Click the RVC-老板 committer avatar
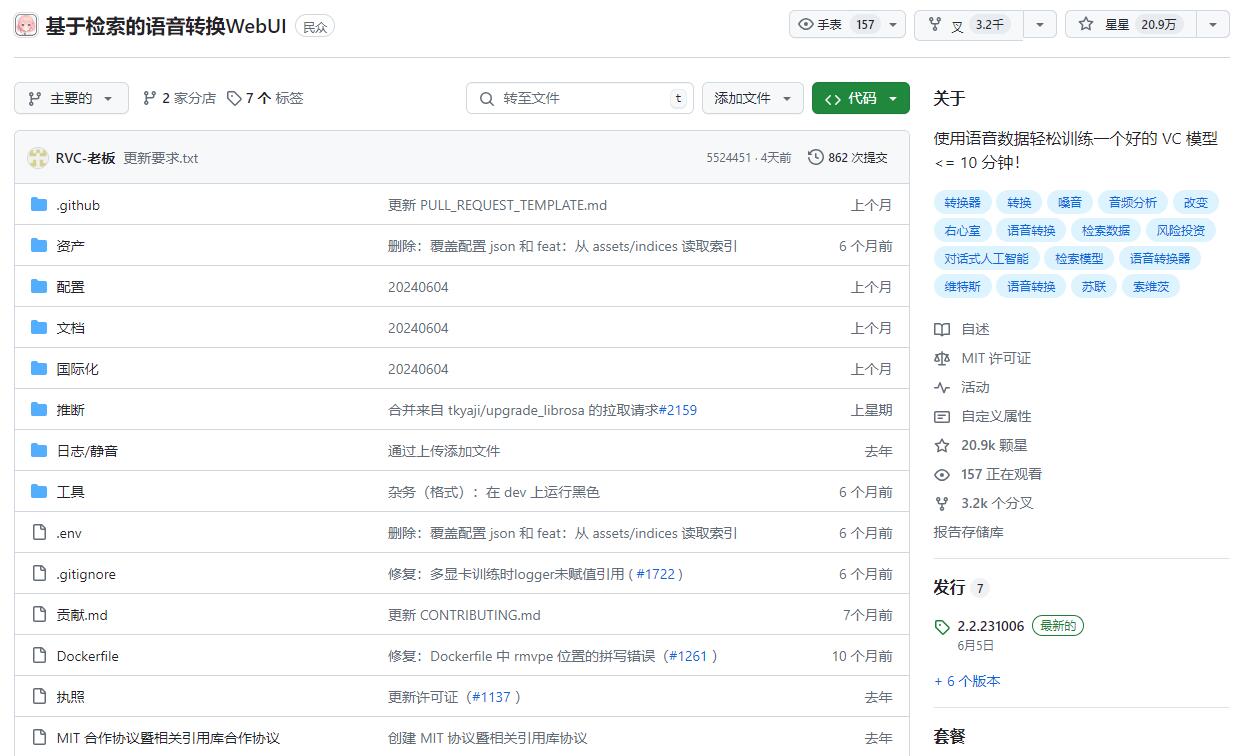Viewport: 1244px width, 756px height. click(38, 158)
